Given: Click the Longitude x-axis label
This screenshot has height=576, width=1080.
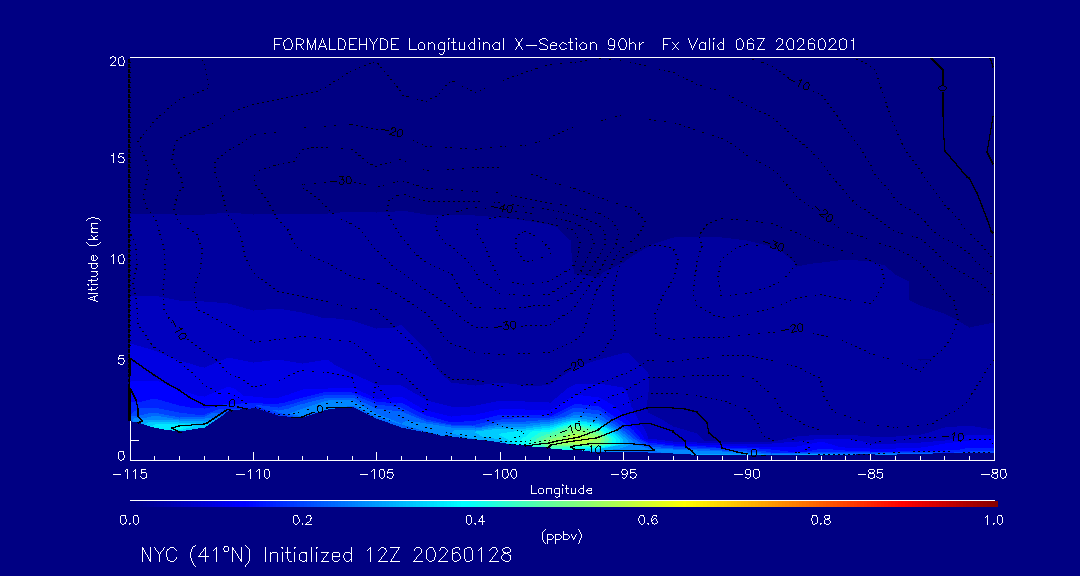Looking at the screenshot, I should 561,490.
